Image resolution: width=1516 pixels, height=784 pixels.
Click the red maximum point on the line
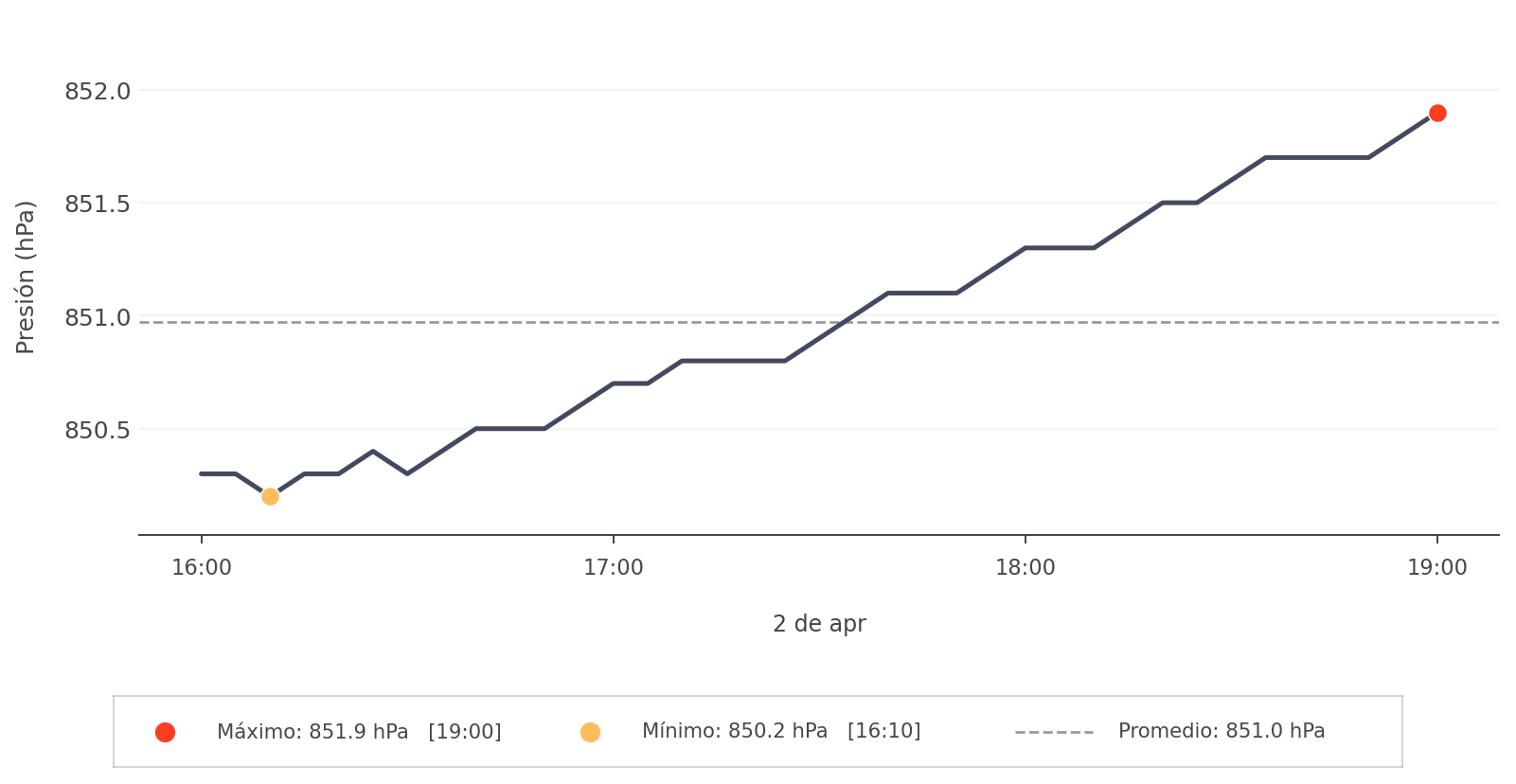(1437, 114)
